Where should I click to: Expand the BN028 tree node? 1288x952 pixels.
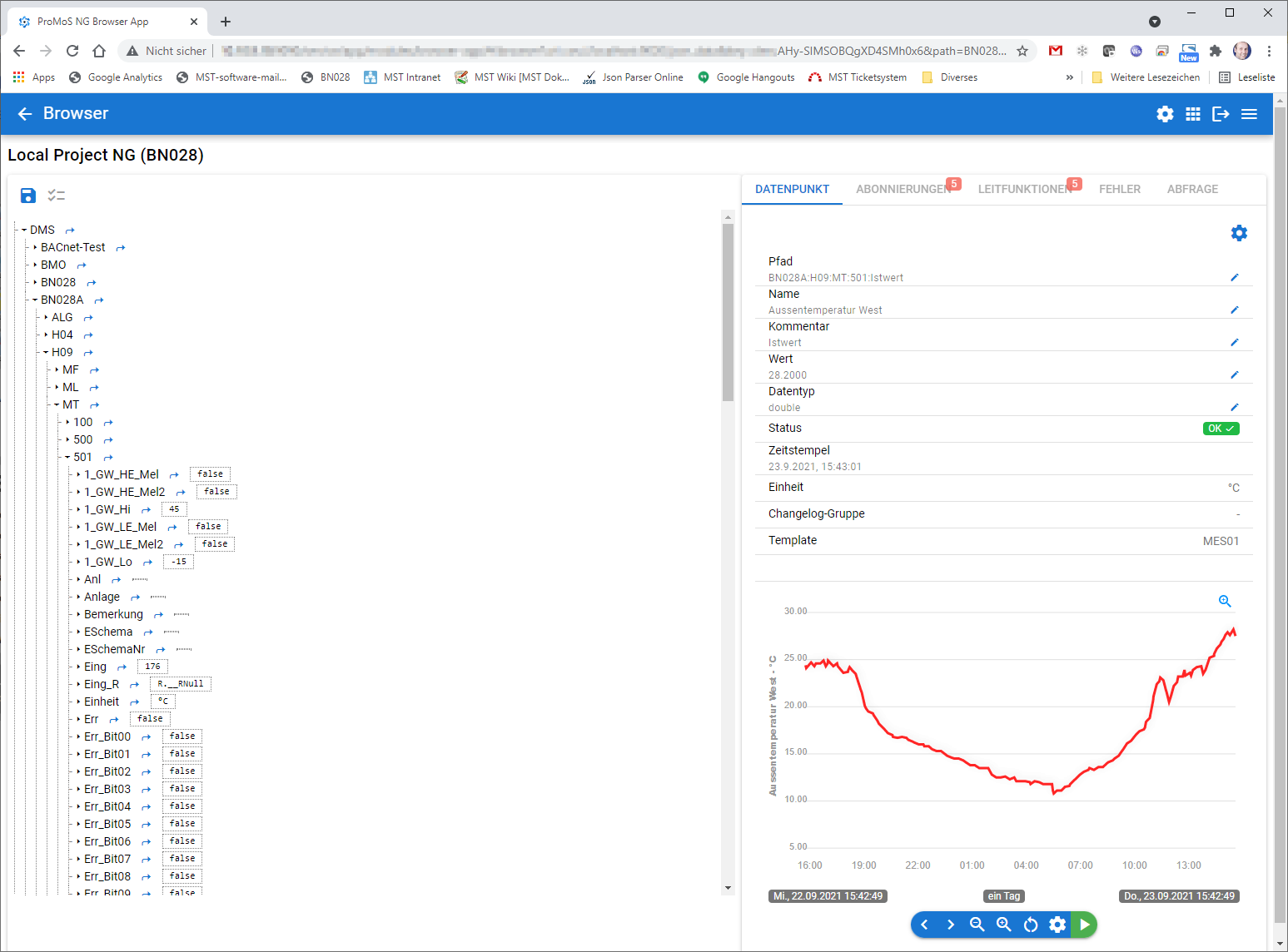coord(35,282)
